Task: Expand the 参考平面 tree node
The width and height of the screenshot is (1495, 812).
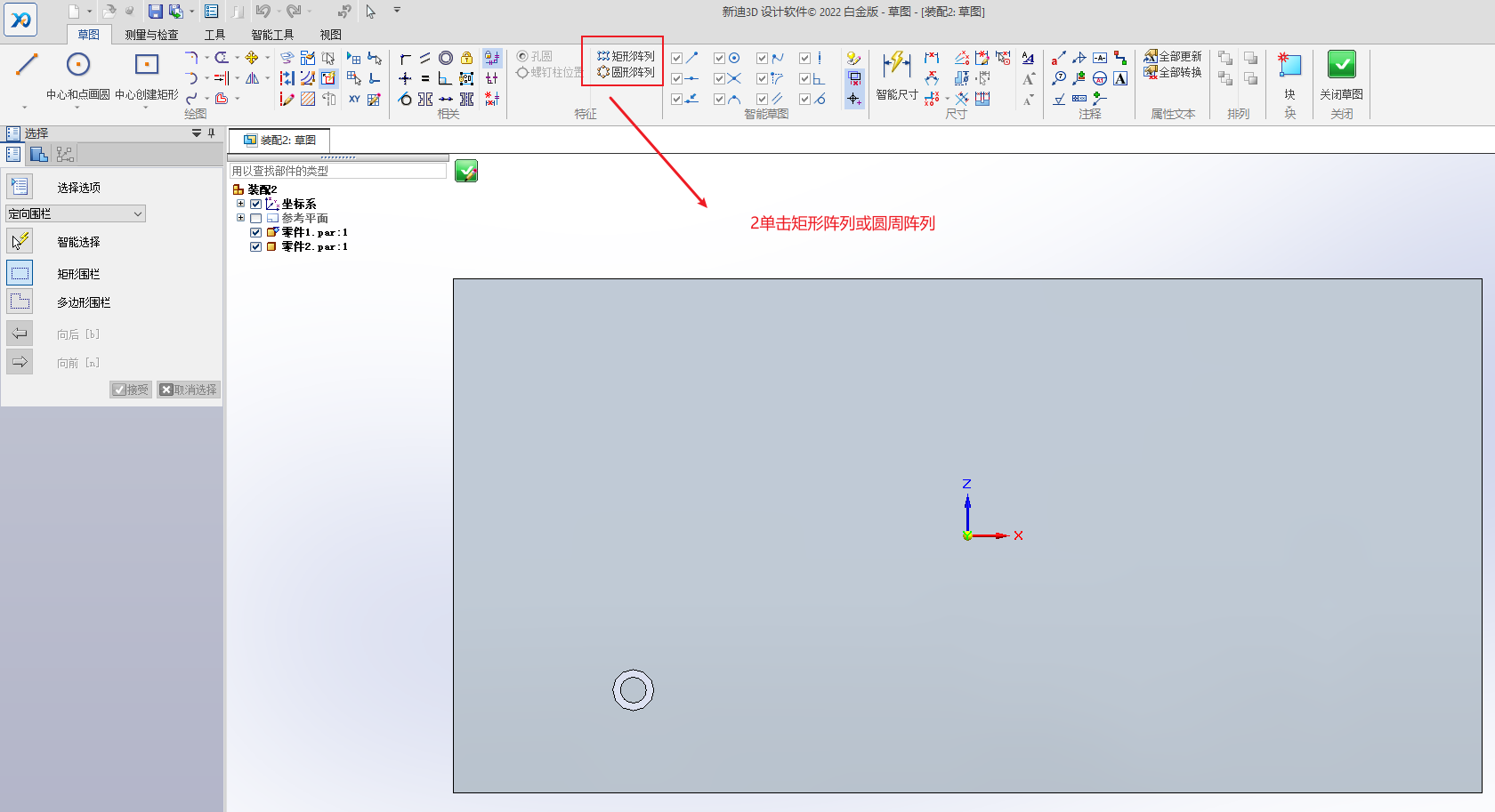Action: click(240, 218)
